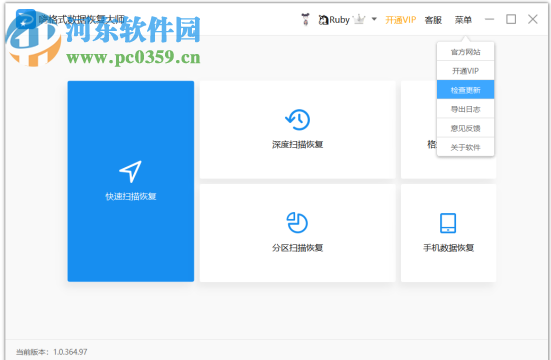Open 手机数据恢复 phone data recovery

[x=448, y=233]
